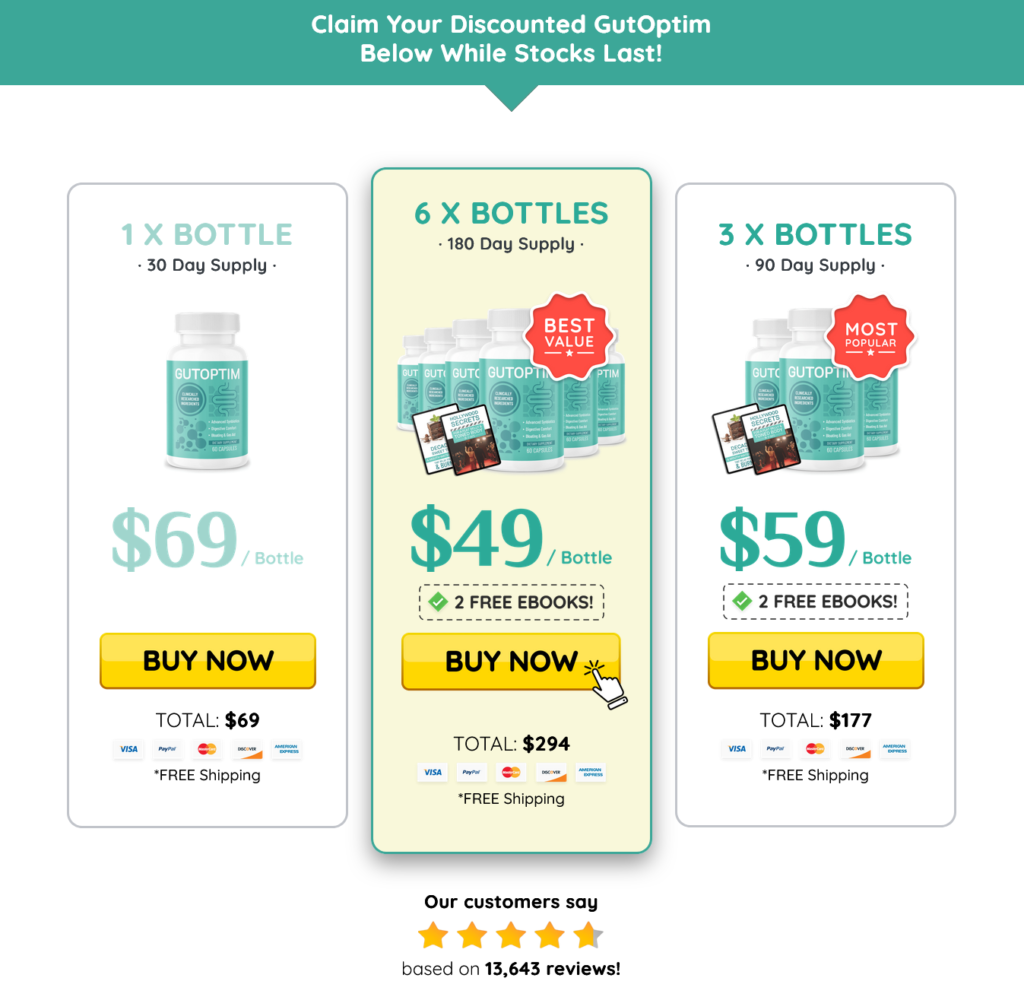The height and width of the screenshot is (997, 1024).
Task: Click the 6 X BOTTLES heading
Action: [511, 214]
